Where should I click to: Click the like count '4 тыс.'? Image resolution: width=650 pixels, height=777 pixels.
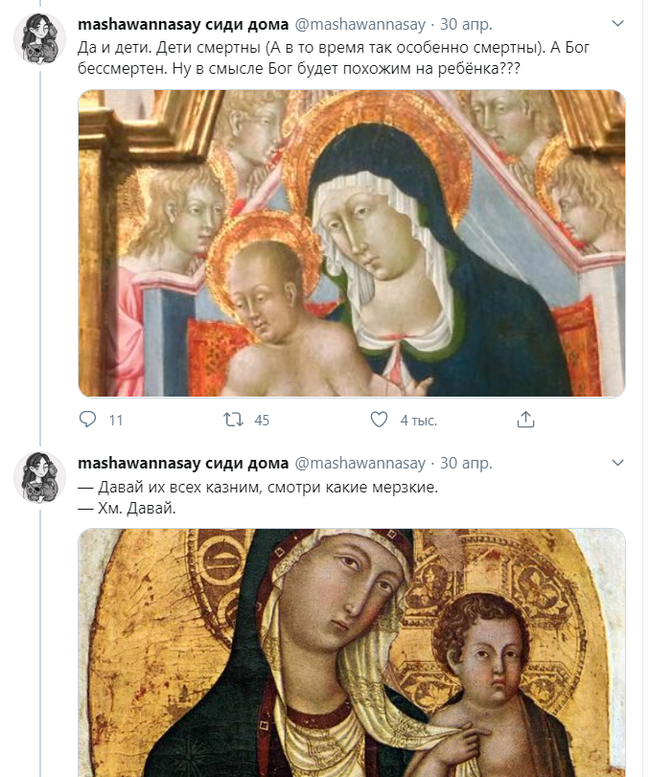pyautogui.click(x=419, y=420)
